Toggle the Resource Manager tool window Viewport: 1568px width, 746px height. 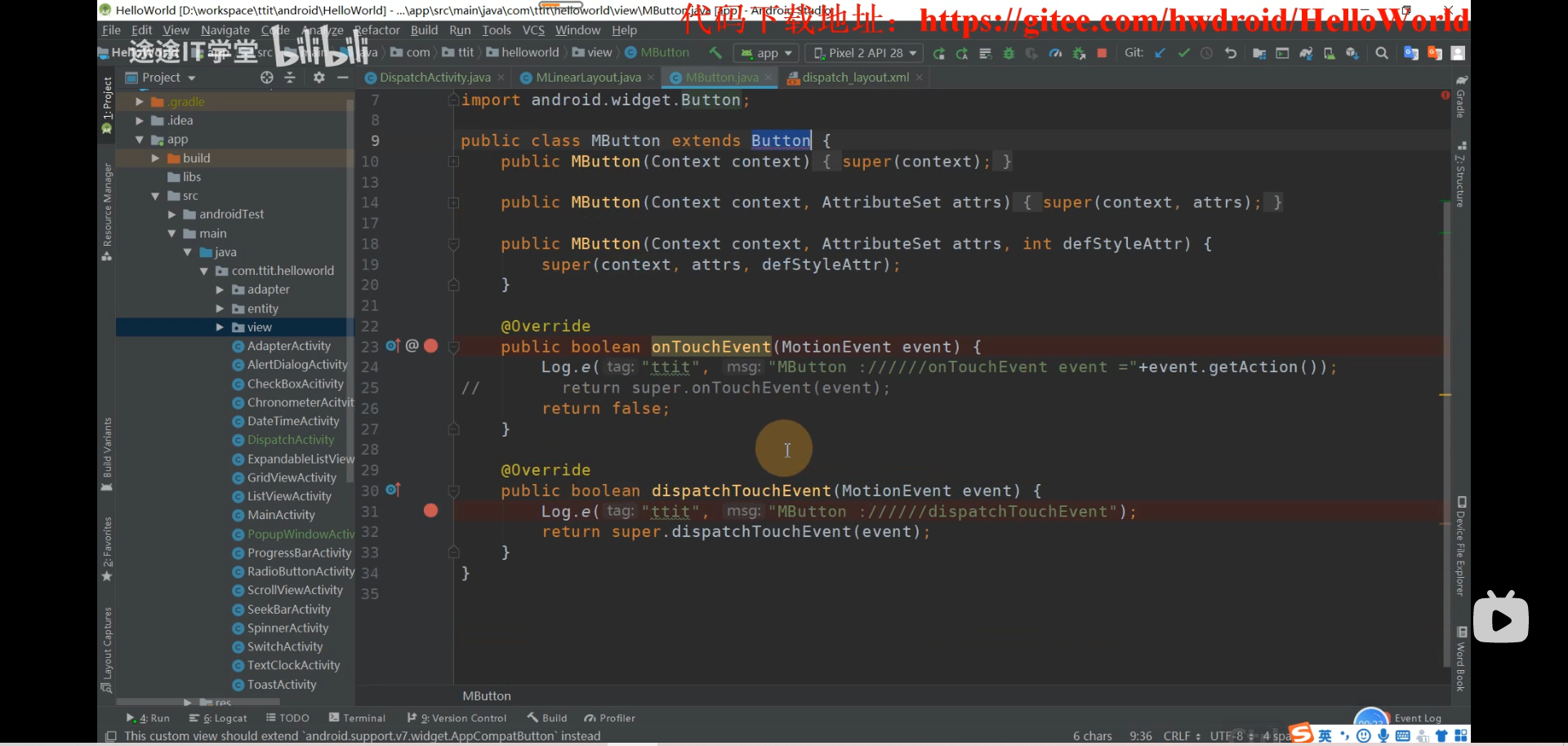[107, 211]
